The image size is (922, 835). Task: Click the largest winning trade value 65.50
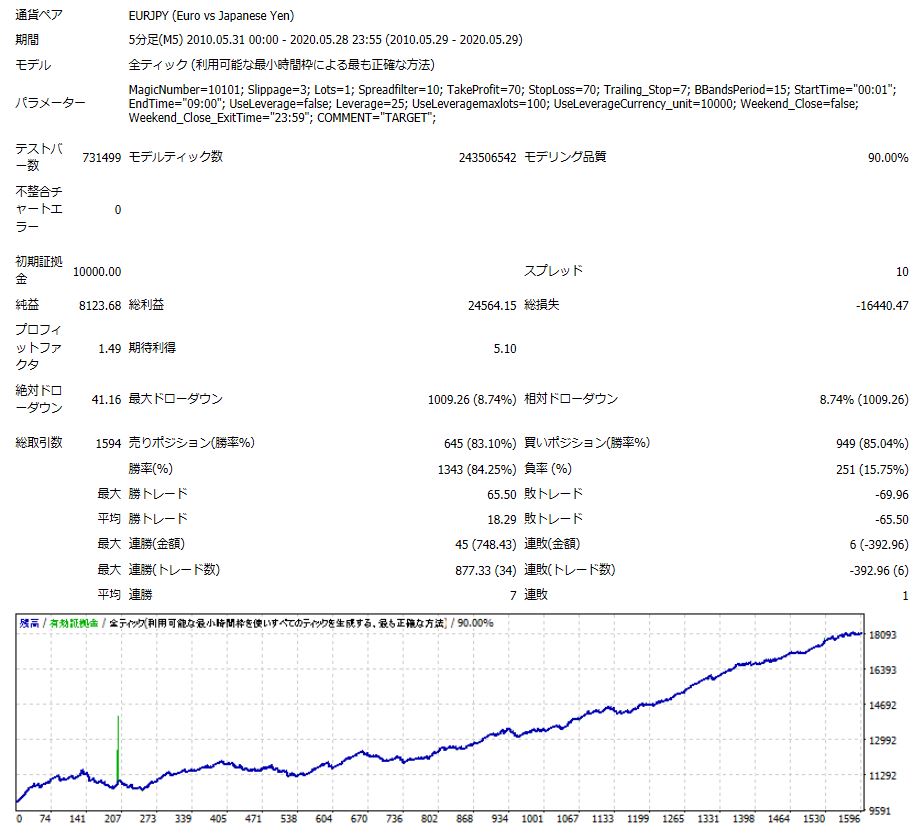point(502,495)
